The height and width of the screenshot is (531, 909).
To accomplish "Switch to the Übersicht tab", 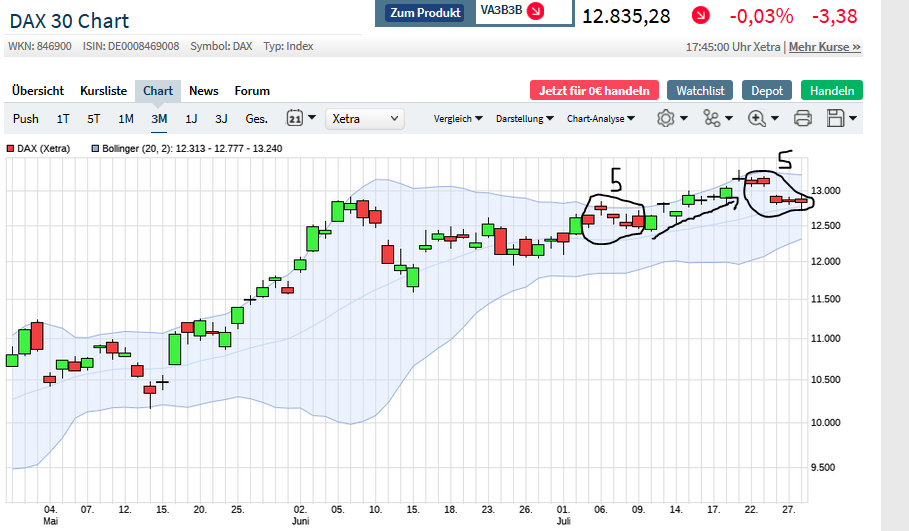I will click(38, 91).
